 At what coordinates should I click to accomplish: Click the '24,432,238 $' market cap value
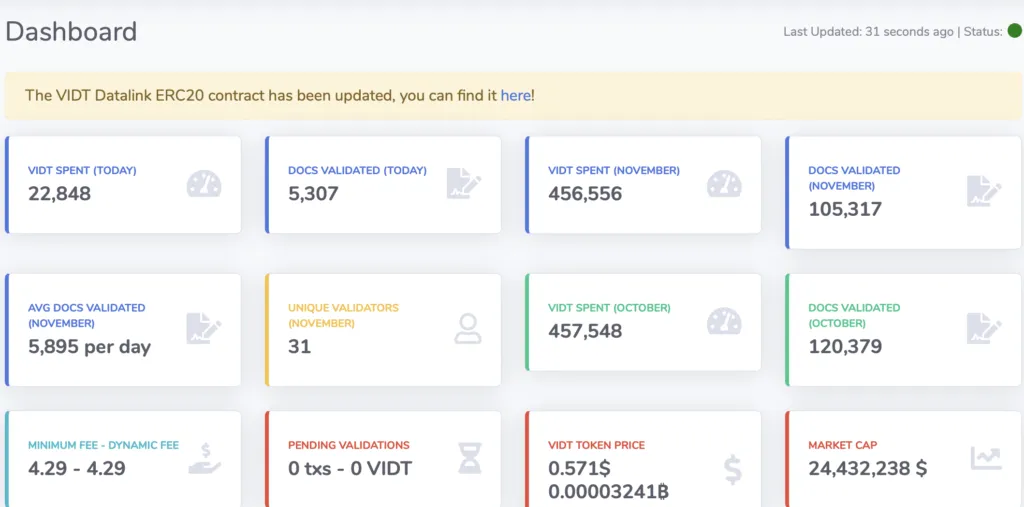pyautogui.click(x=867, y=468)
